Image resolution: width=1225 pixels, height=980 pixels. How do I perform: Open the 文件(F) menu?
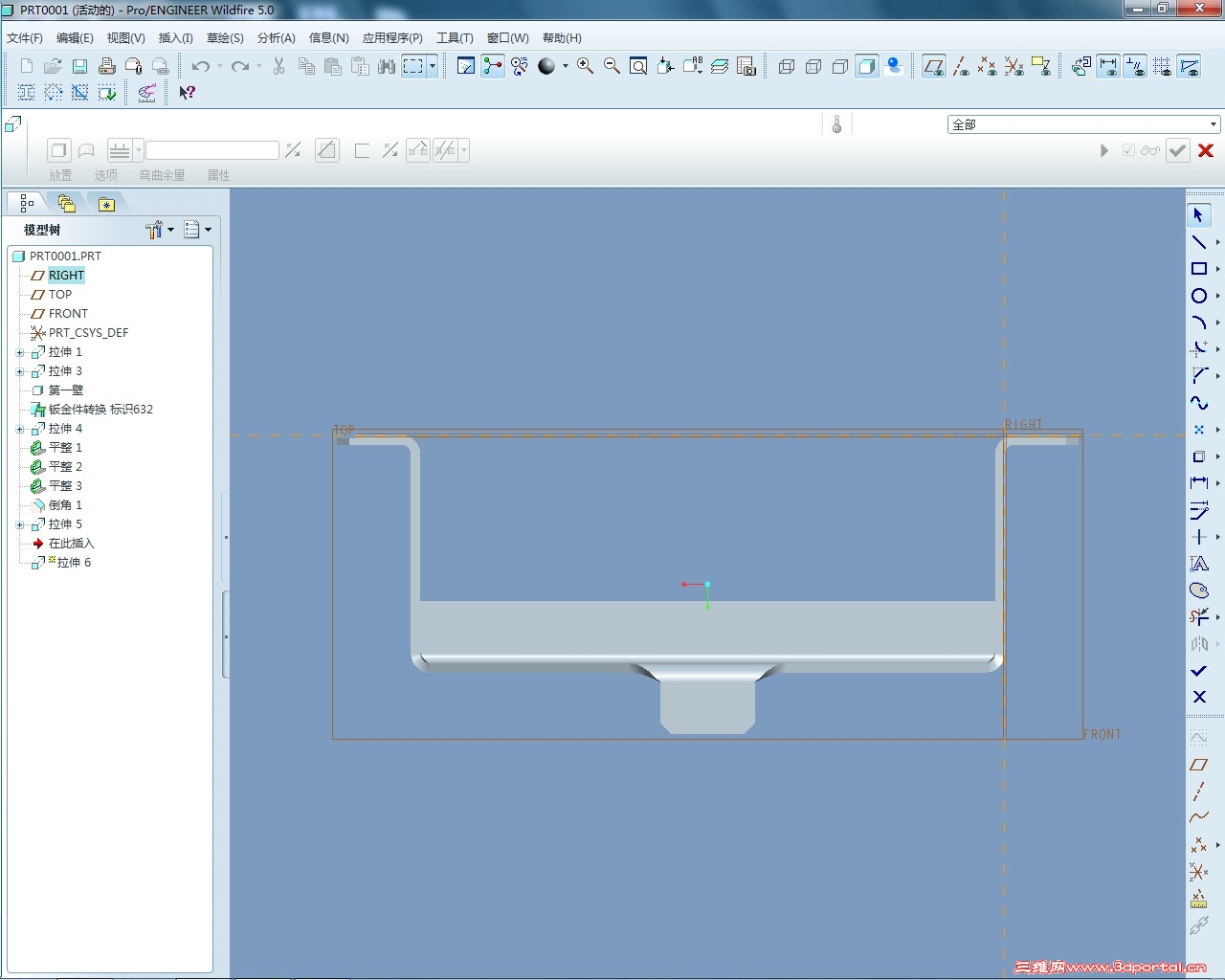tap(25, 38)
